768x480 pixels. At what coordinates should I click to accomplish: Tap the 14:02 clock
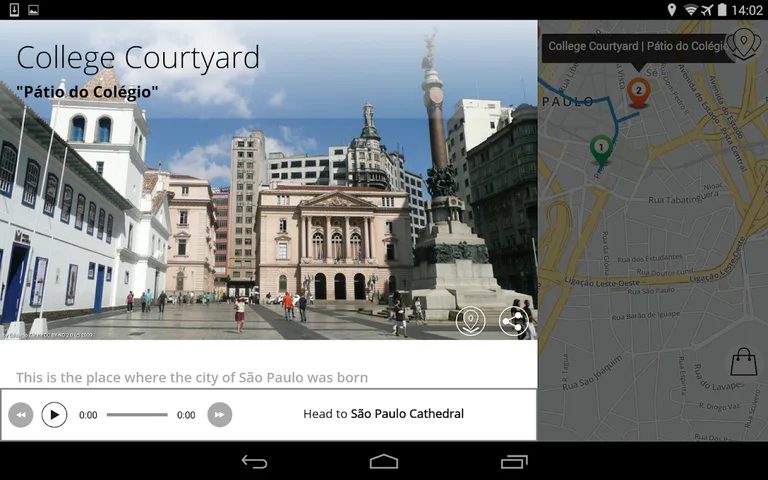point(747,10)
